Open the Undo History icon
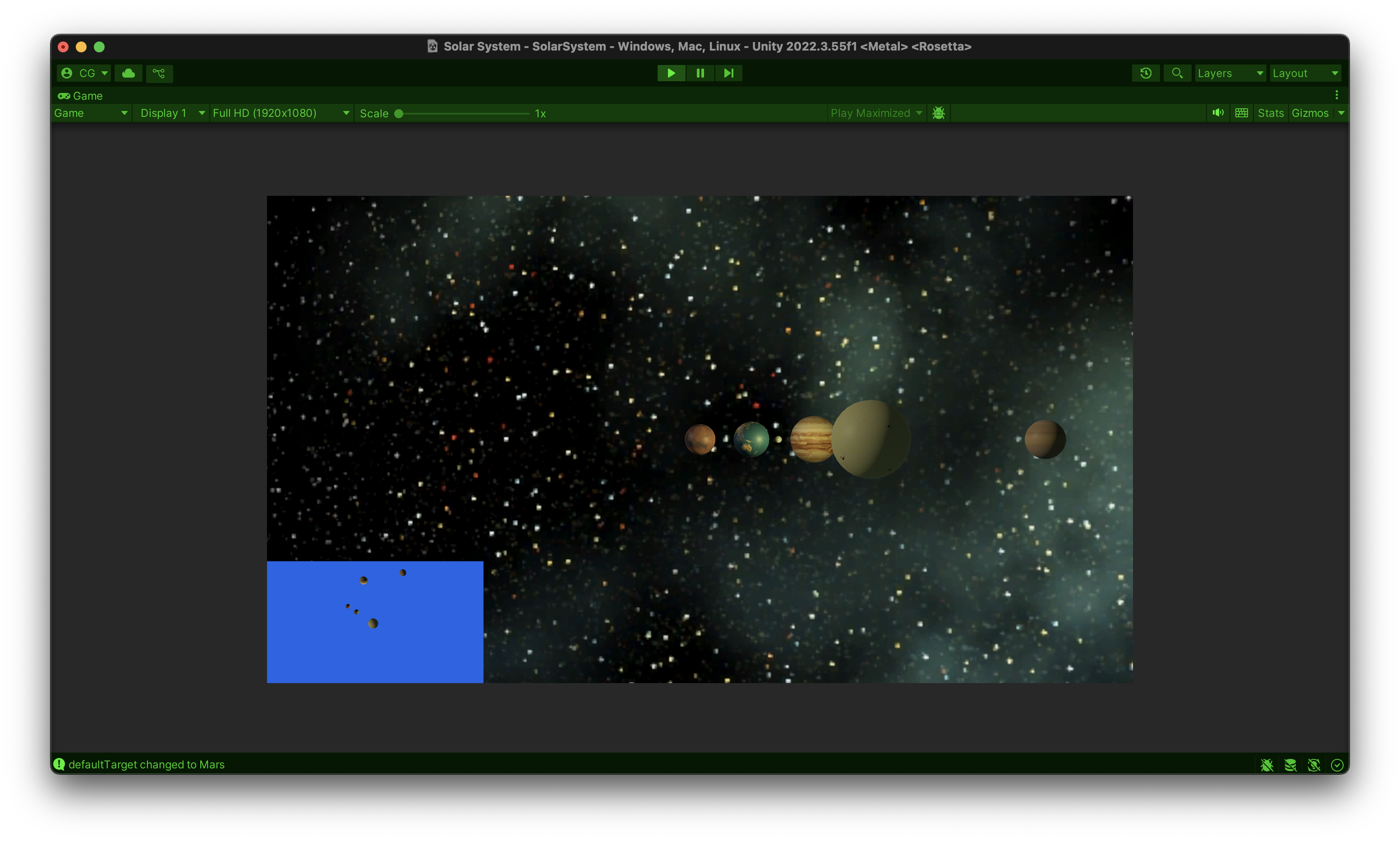The height and width of the screenshot is (841, 1400). 1146,73
